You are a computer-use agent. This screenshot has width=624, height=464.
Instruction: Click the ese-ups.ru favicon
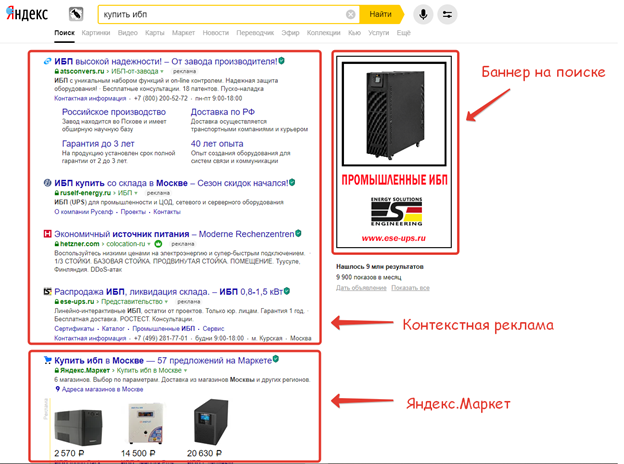click(47, 291)
